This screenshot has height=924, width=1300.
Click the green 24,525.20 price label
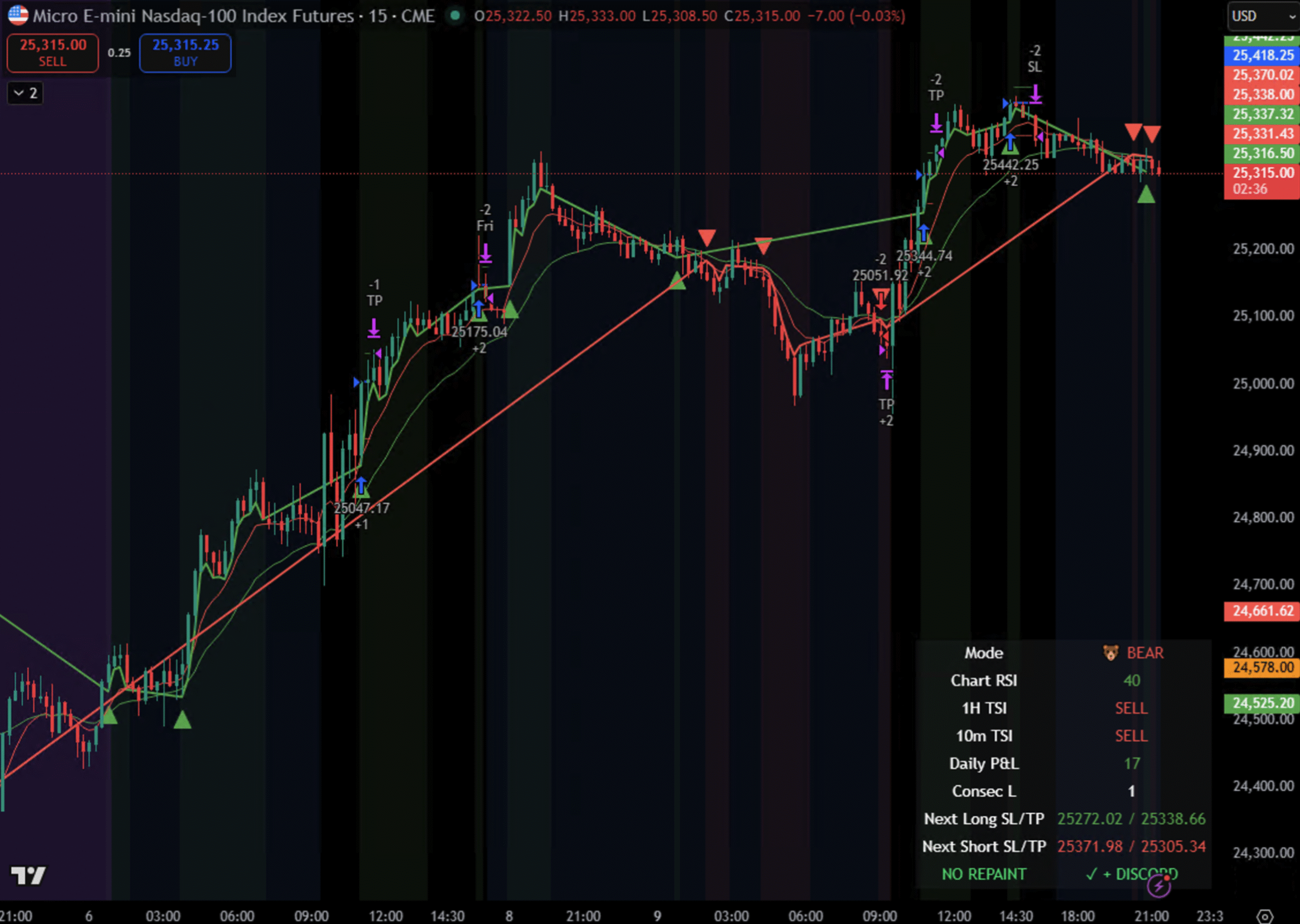[x=1262, y=703]
